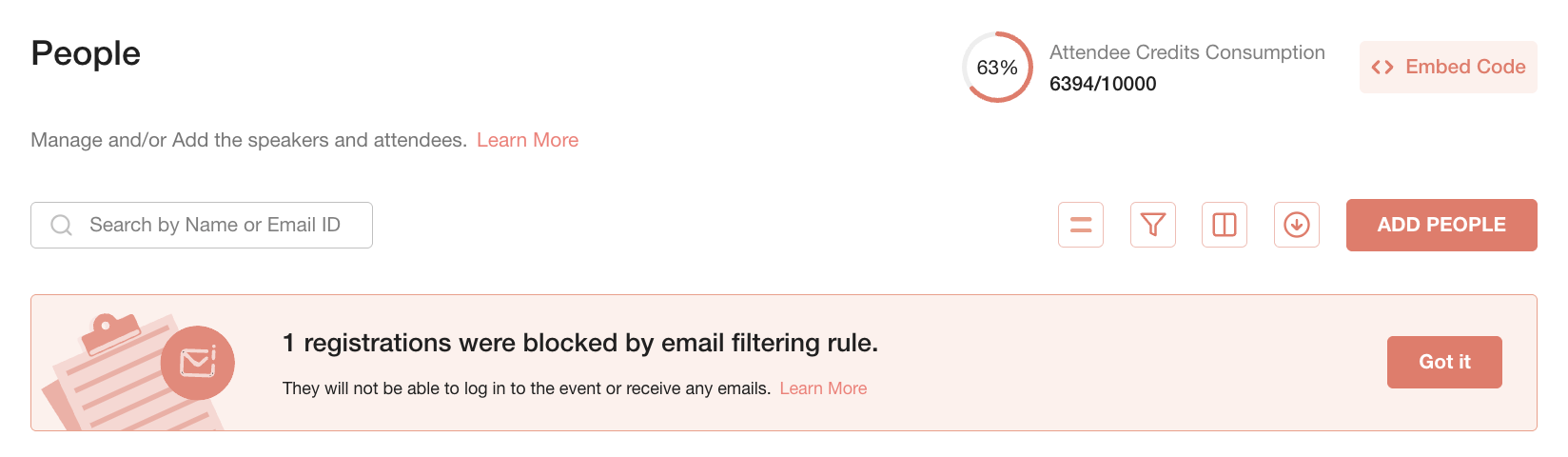Click the 63% circular progress indicator

pyautogui.click(x=997, y=67)
